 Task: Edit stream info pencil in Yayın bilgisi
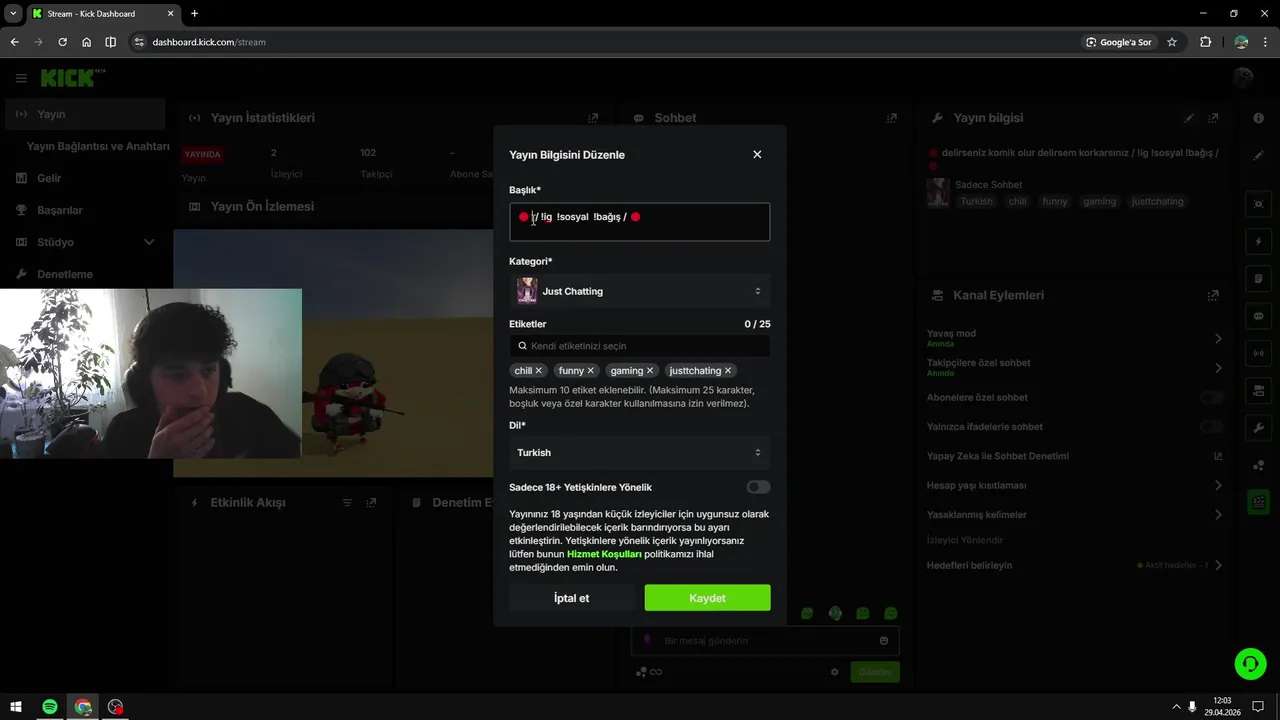[x=1189, y=118]
